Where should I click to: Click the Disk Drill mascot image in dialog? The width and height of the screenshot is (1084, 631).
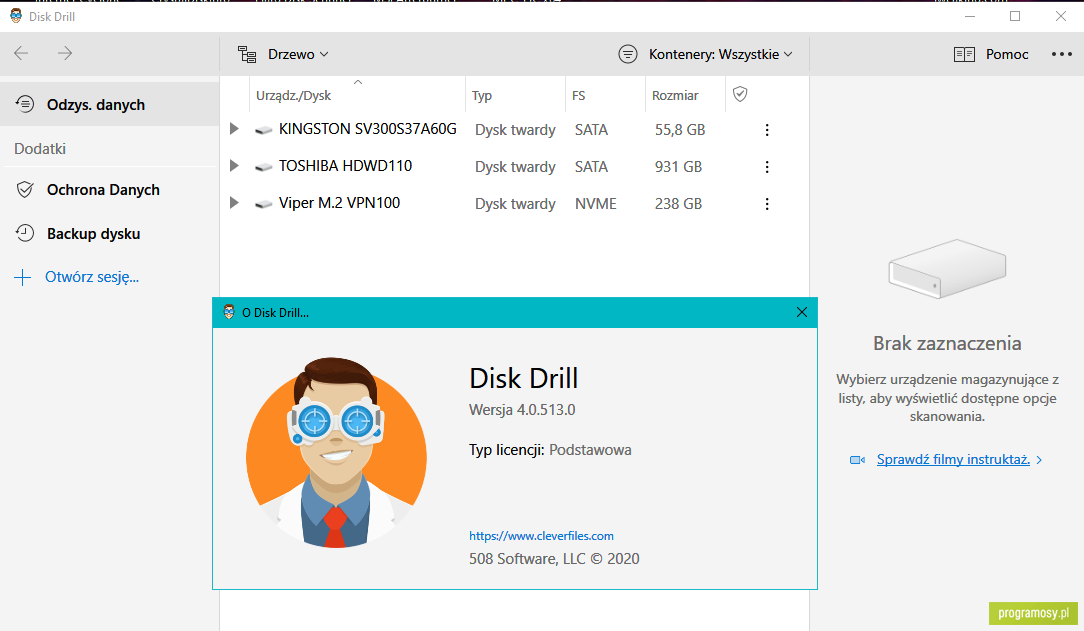click(336, 453)
